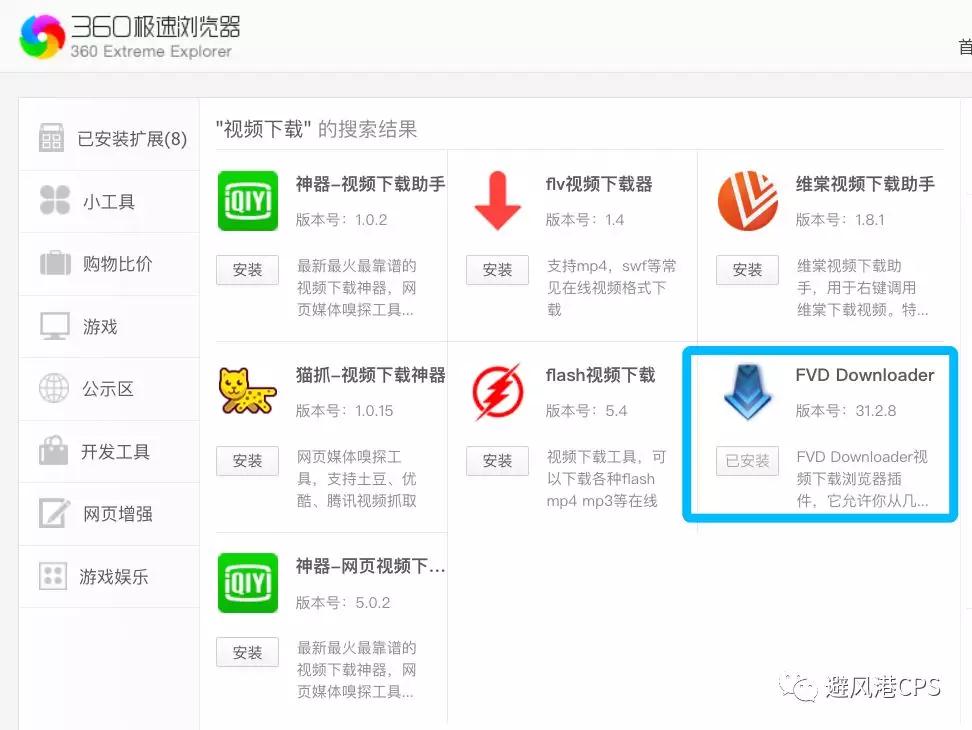Click the version text 版本号: 1.4
The height and width of the screenshot is (730, 972).
585,220
